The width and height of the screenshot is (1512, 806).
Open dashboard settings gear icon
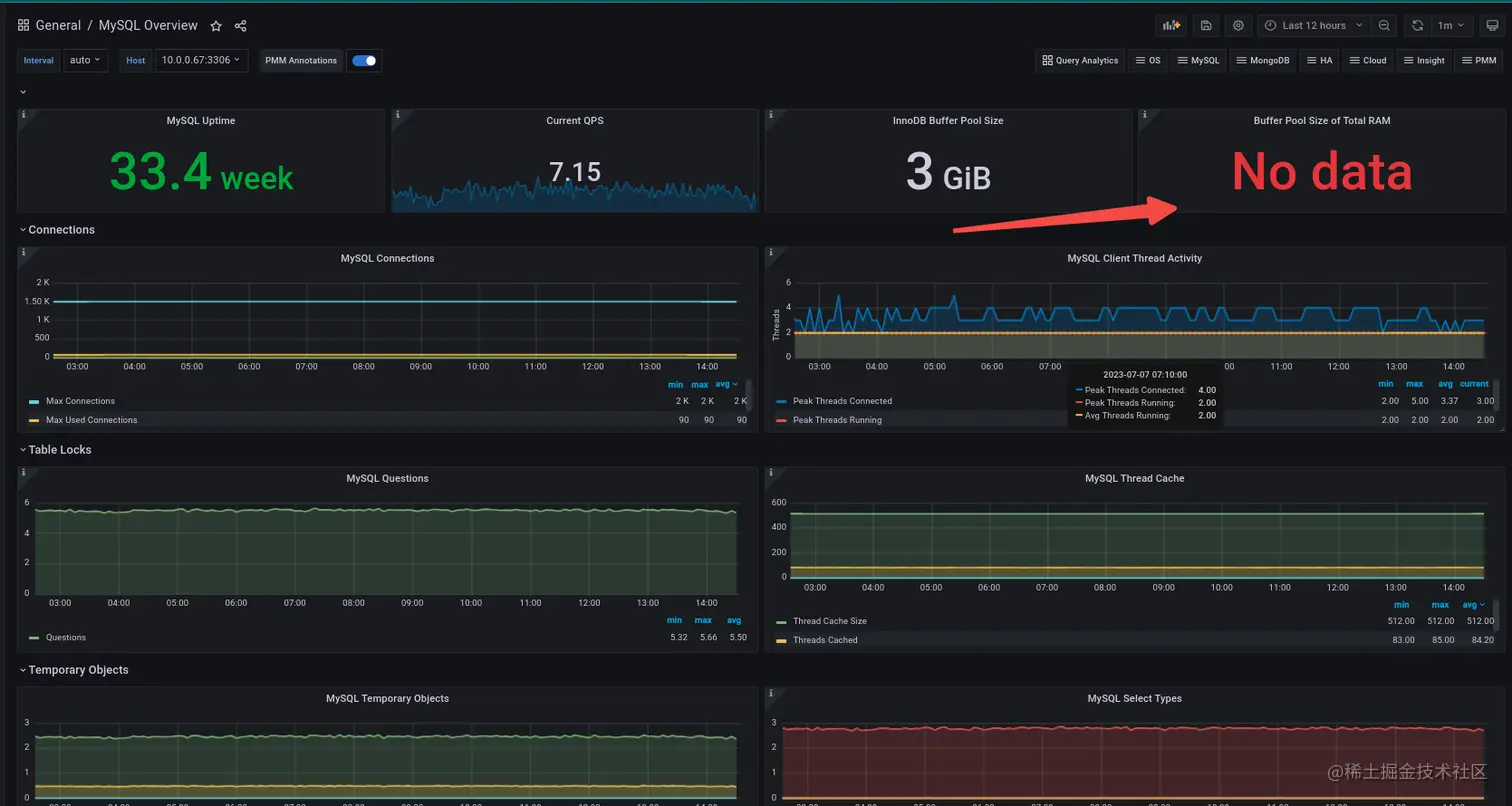coord(1239,26)
